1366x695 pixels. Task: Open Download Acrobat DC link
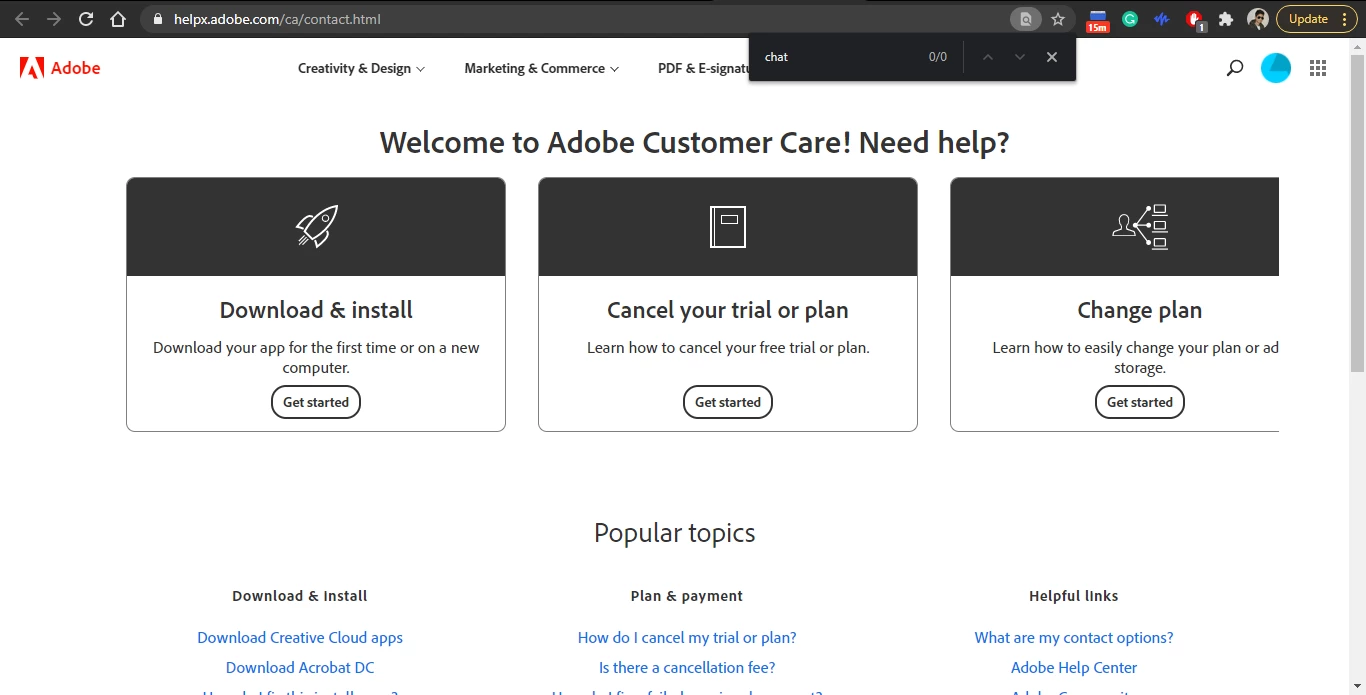(x=300, y=667)
